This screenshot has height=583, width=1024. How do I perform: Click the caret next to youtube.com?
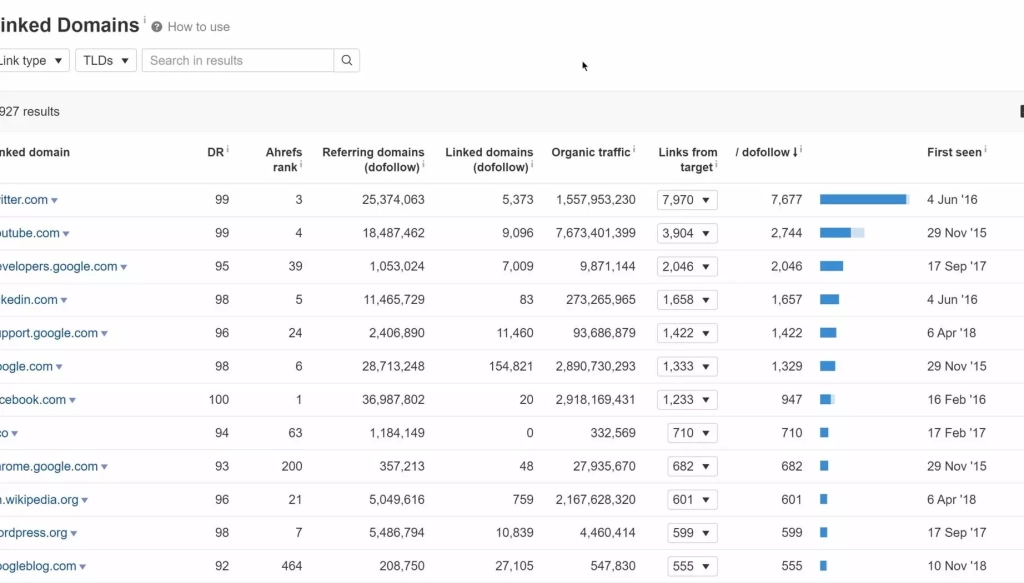(66, 234)
